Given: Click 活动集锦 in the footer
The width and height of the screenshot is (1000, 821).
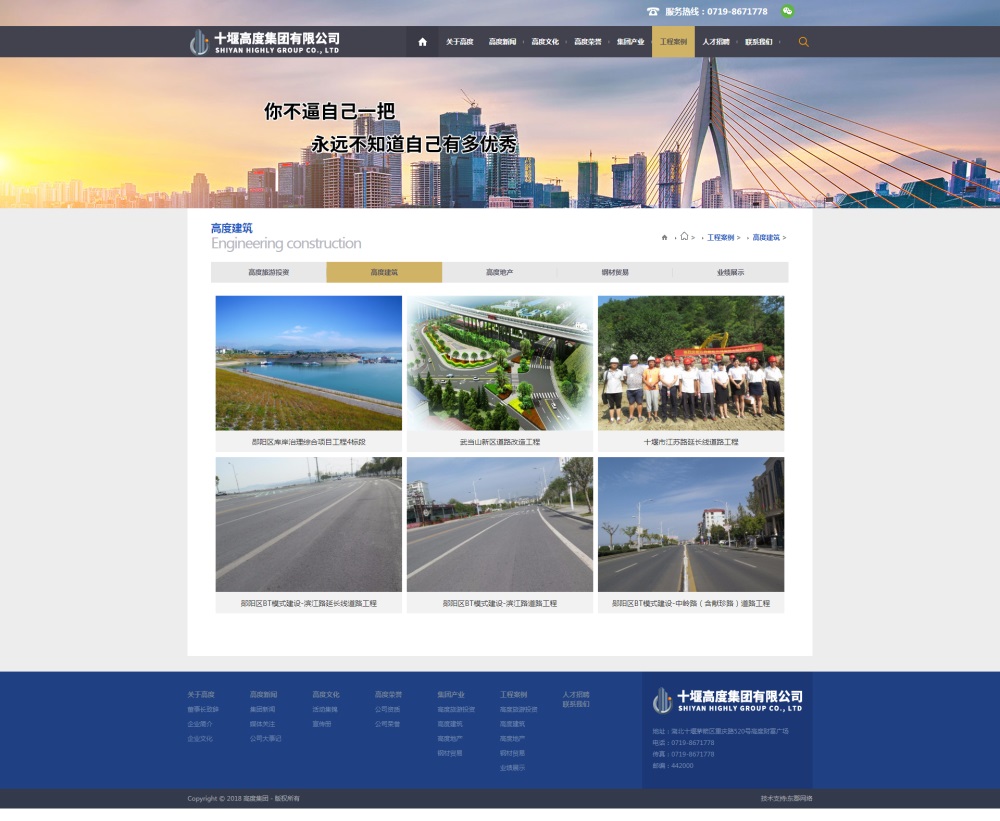Looking at the screenshot, I should 325,709.
